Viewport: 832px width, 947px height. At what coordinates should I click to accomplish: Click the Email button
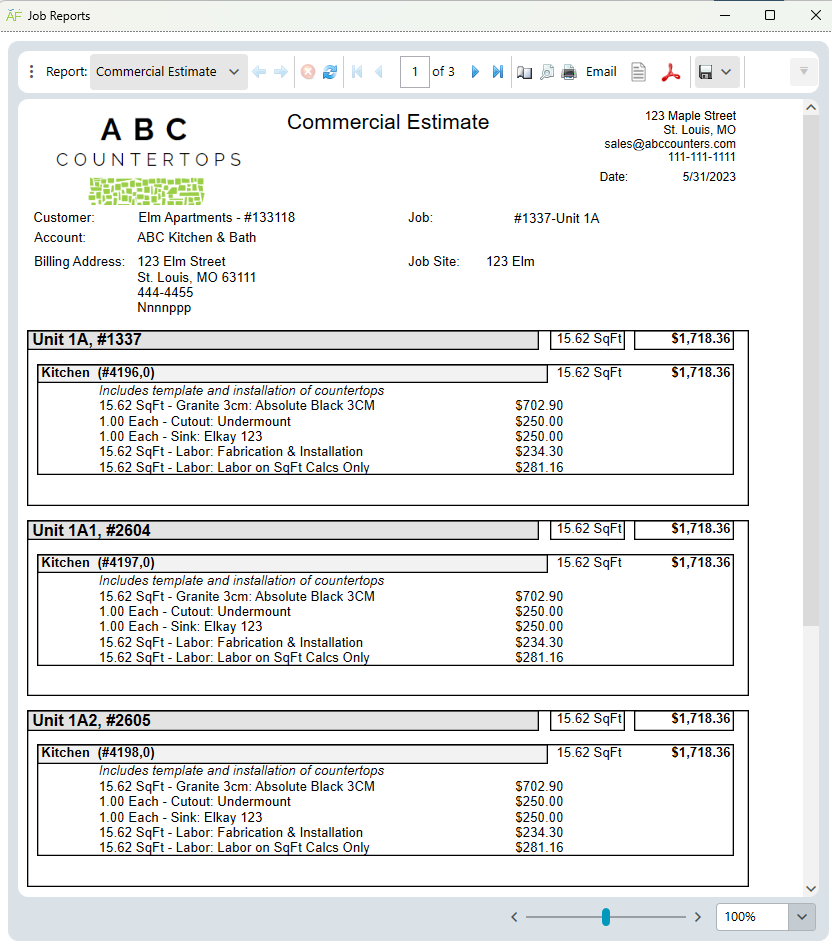coord(601,72)
